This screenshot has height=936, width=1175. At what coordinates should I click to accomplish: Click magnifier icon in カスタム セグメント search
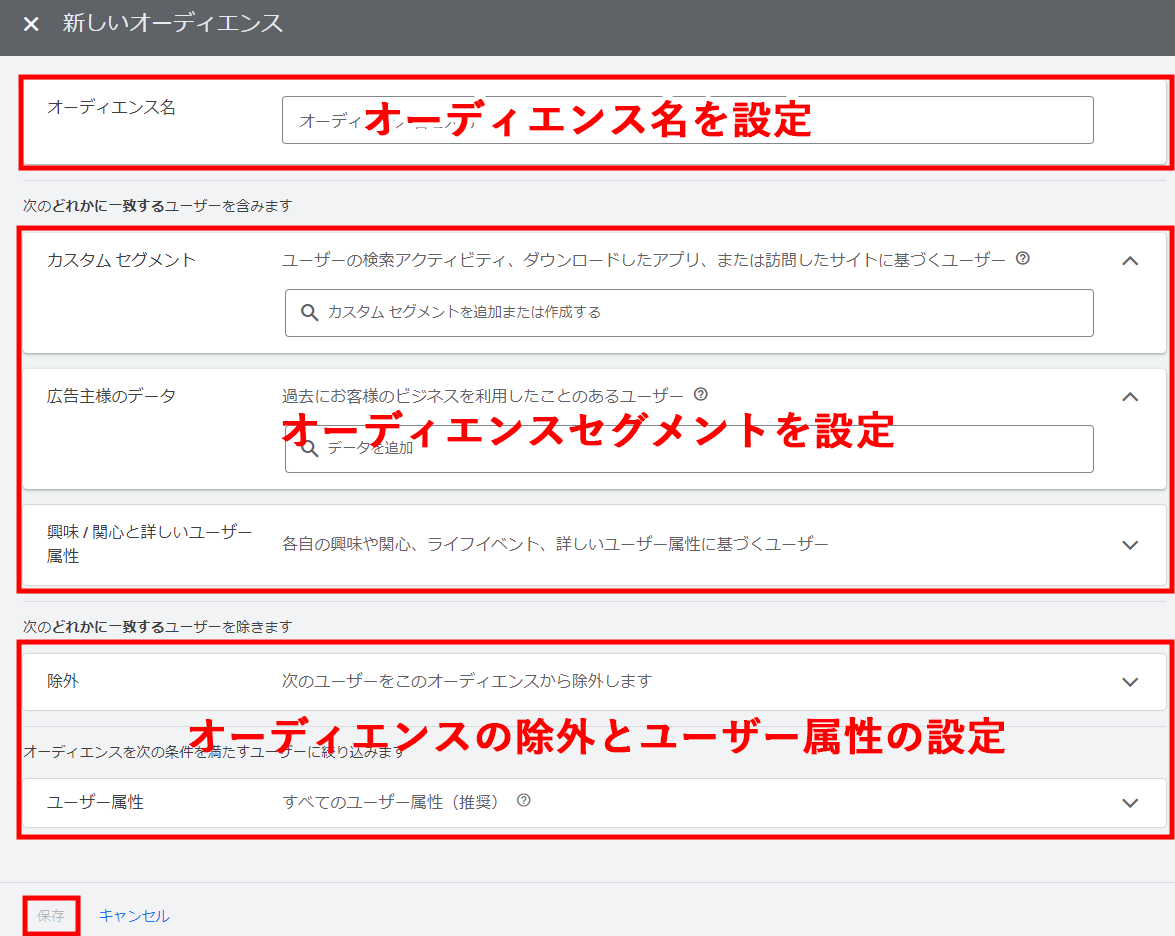pos(309,313)
